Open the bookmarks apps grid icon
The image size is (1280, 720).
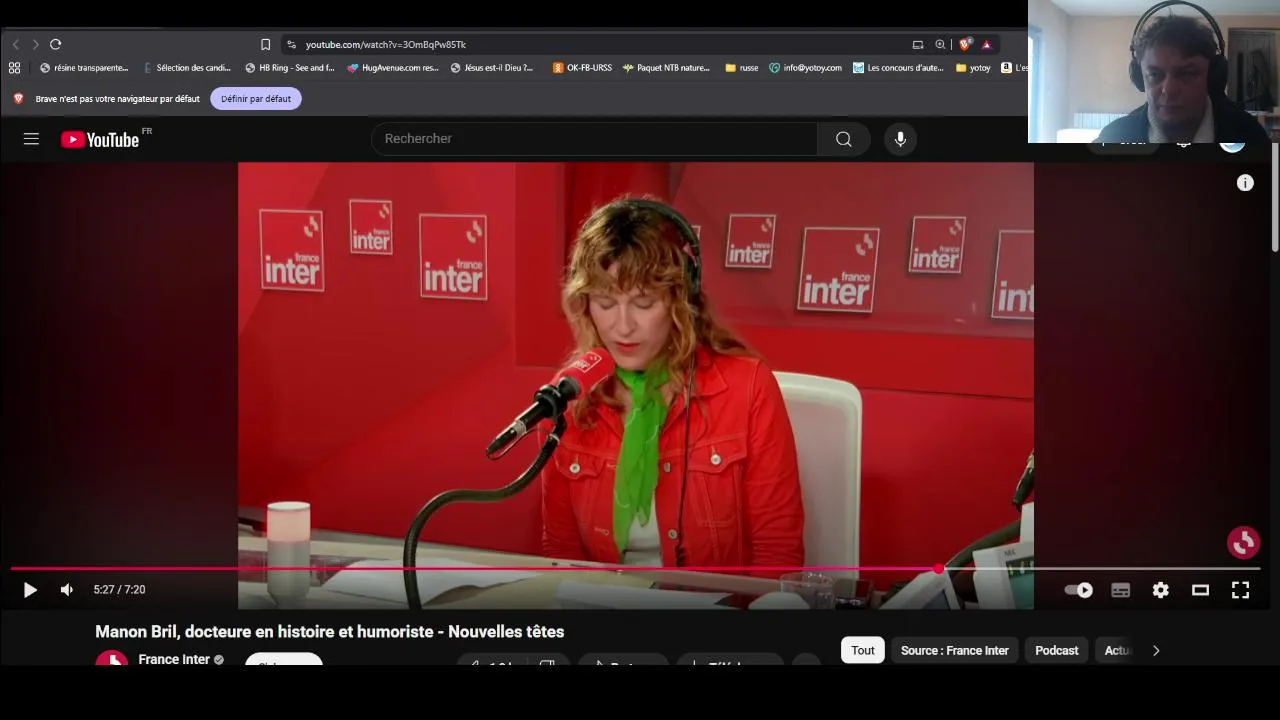tap(14, 68)
